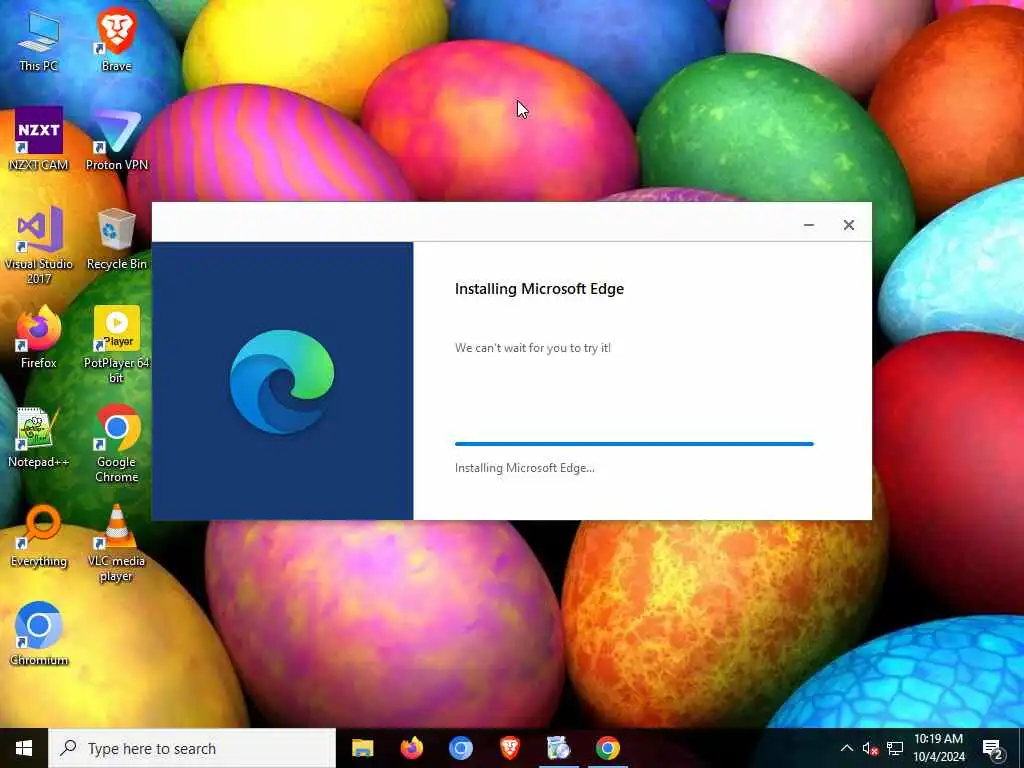Viewport: 1024px width, 768px height.
Task: Click "We can't wait for you to try it!" text
Action: [x=533, y=348]
